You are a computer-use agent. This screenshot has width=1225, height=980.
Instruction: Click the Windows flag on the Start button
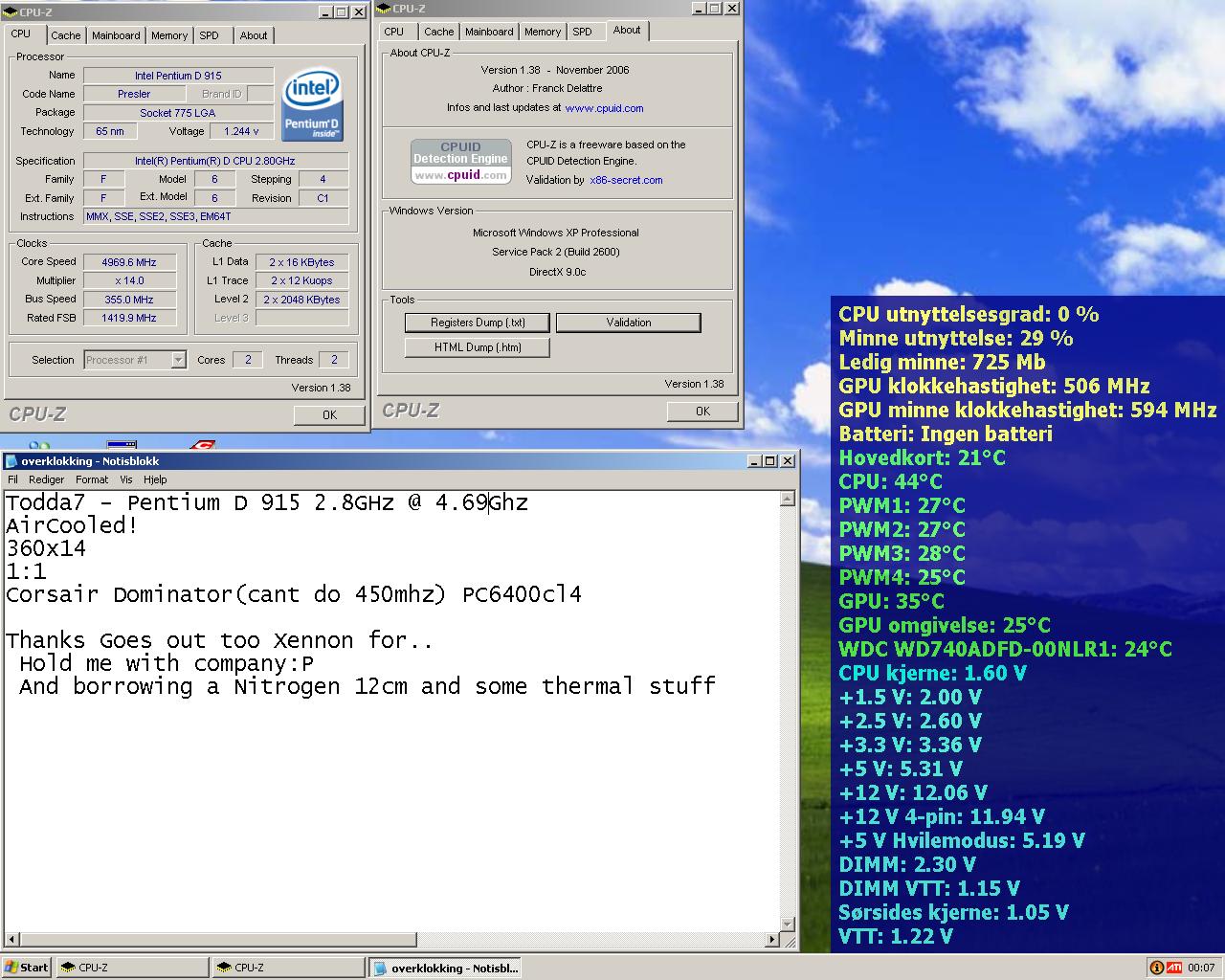(x=11, y=968)
